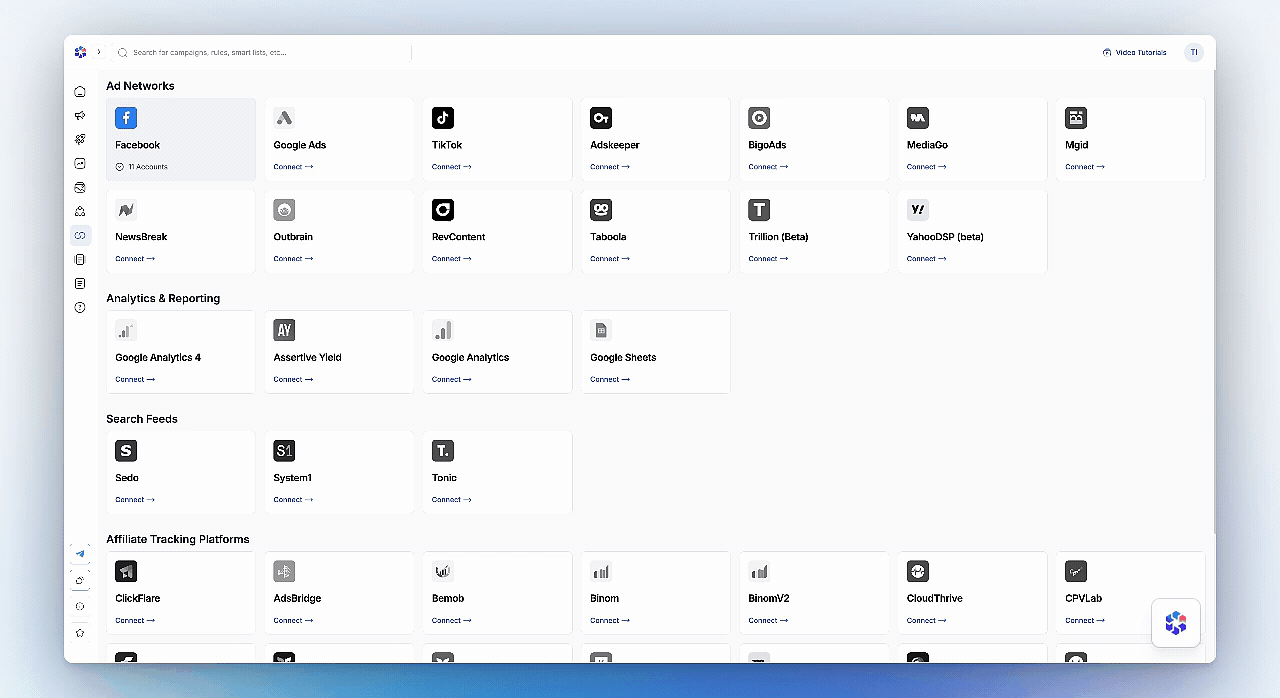Click the Affiliate Tracking Platforms heading
1280x698 pixels.
(178, 539)
